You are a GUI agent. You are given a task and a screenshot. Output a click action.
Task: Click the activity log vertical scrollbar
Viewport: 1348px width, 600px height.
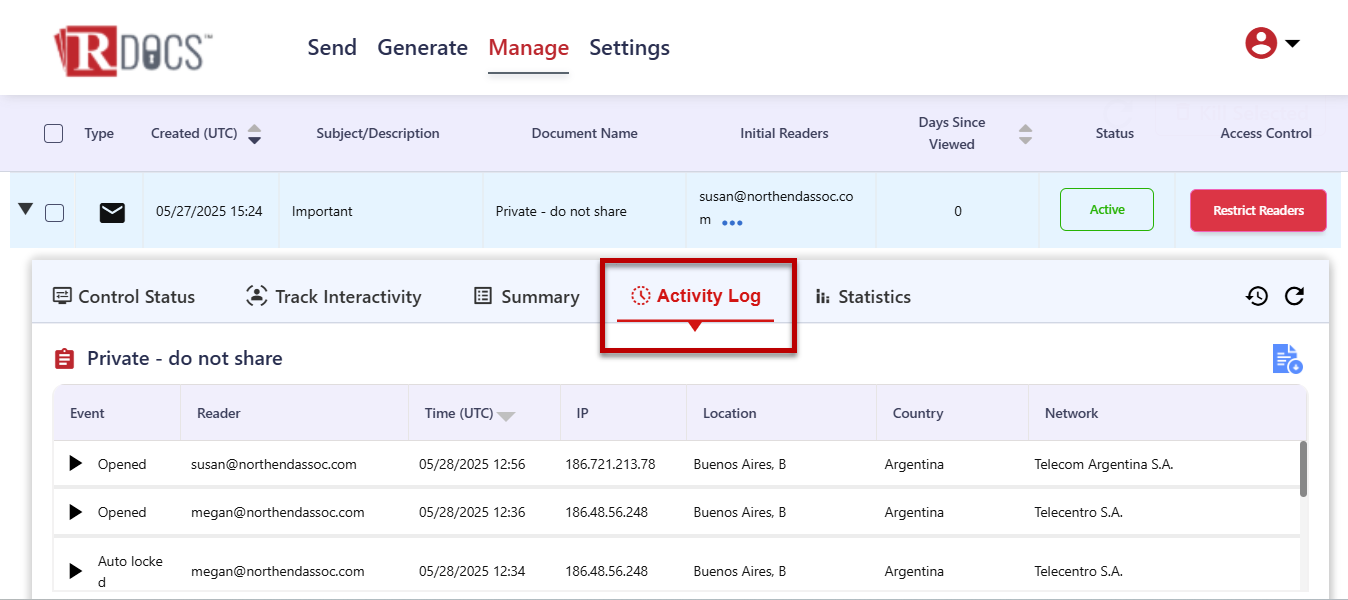pos(1303,468)
